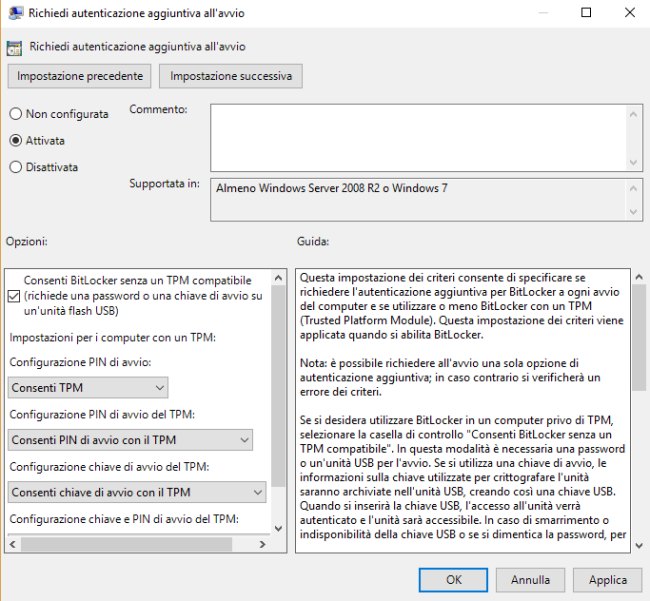Image resolution: width=650 pixels, height=601 pixels.
Task: Select the 'Non configurata' radio button
Action: pyautogui.click(x=15, y=114)
